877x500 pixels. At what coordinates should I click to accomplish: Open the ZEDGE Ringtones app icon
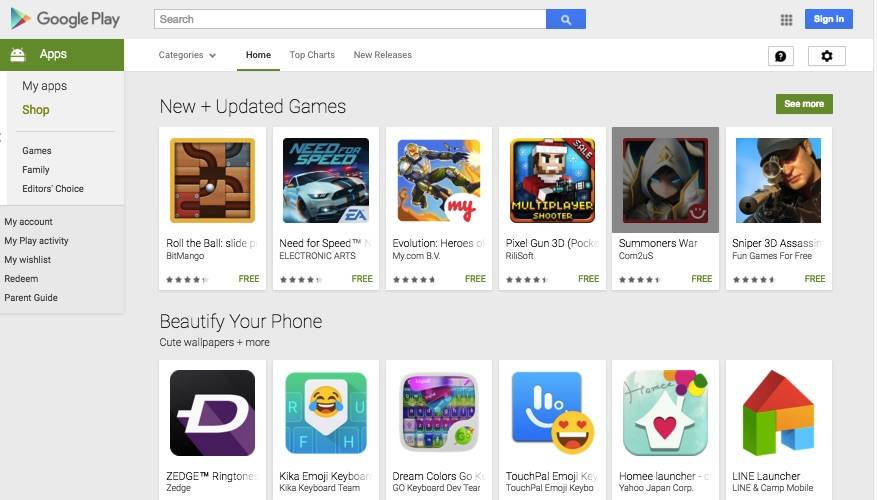tap(212, 413)
